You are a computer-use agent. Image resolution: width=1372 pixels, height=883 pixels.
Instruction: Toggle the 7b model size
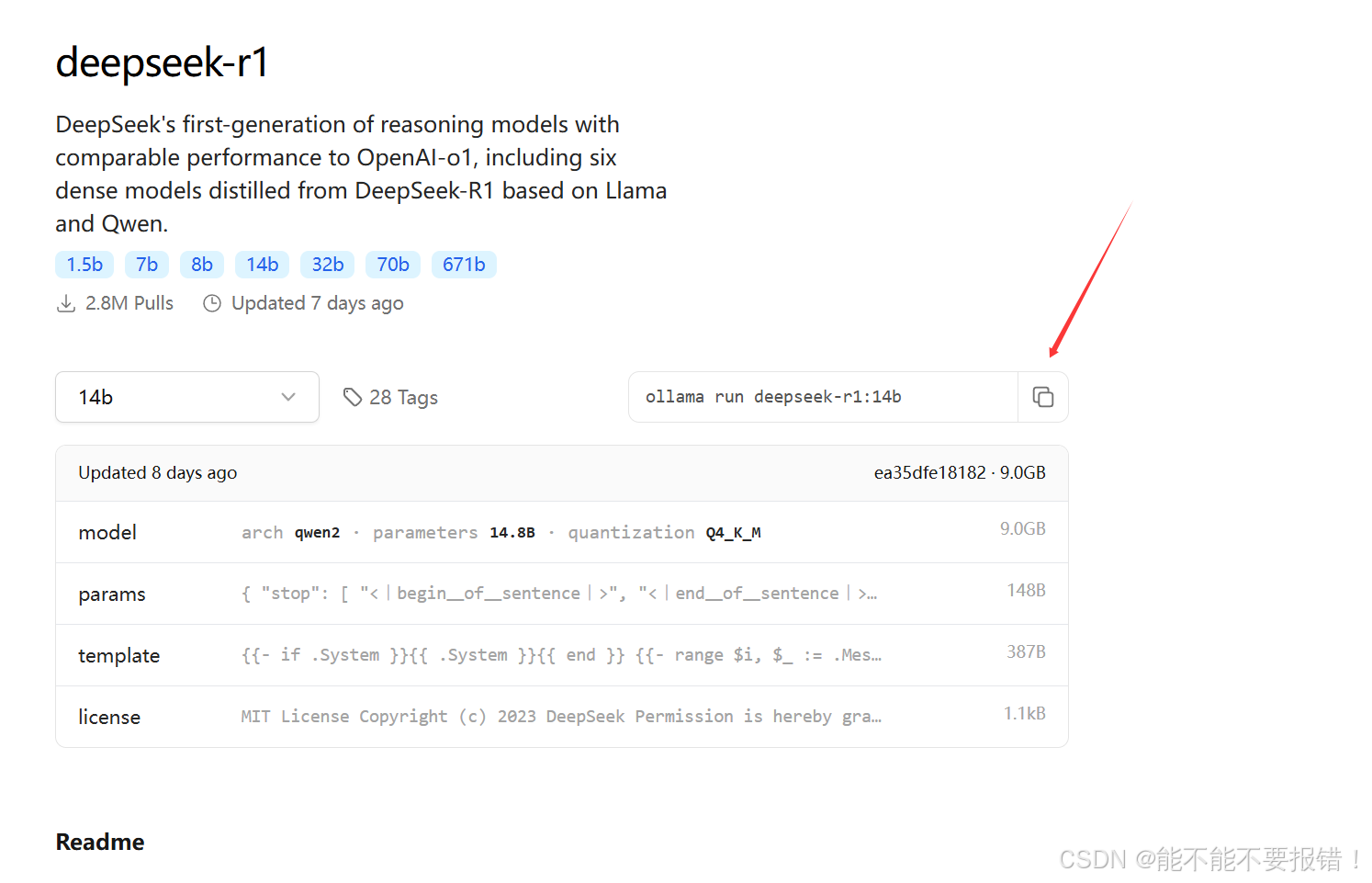(x=146, y=264)
